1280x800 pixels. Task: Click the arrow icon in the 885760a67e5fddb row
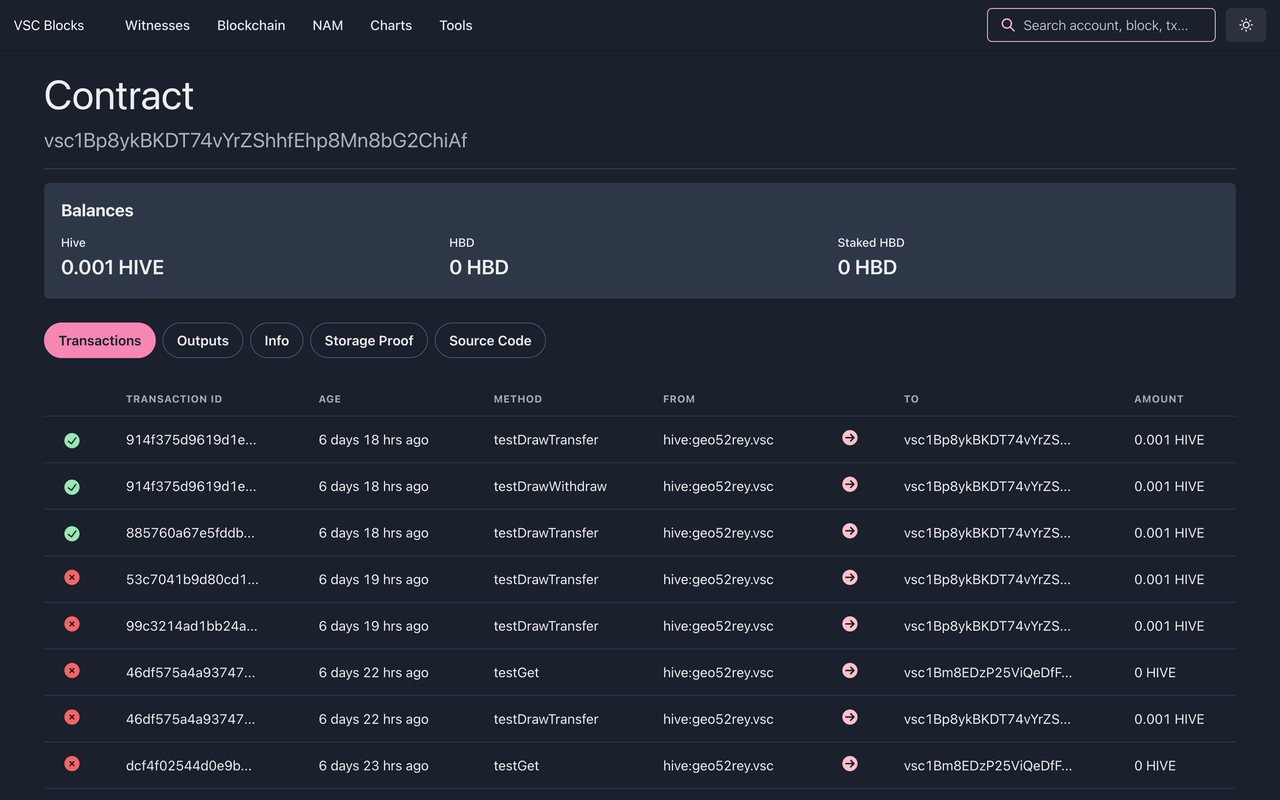click(x=850, y=531)
